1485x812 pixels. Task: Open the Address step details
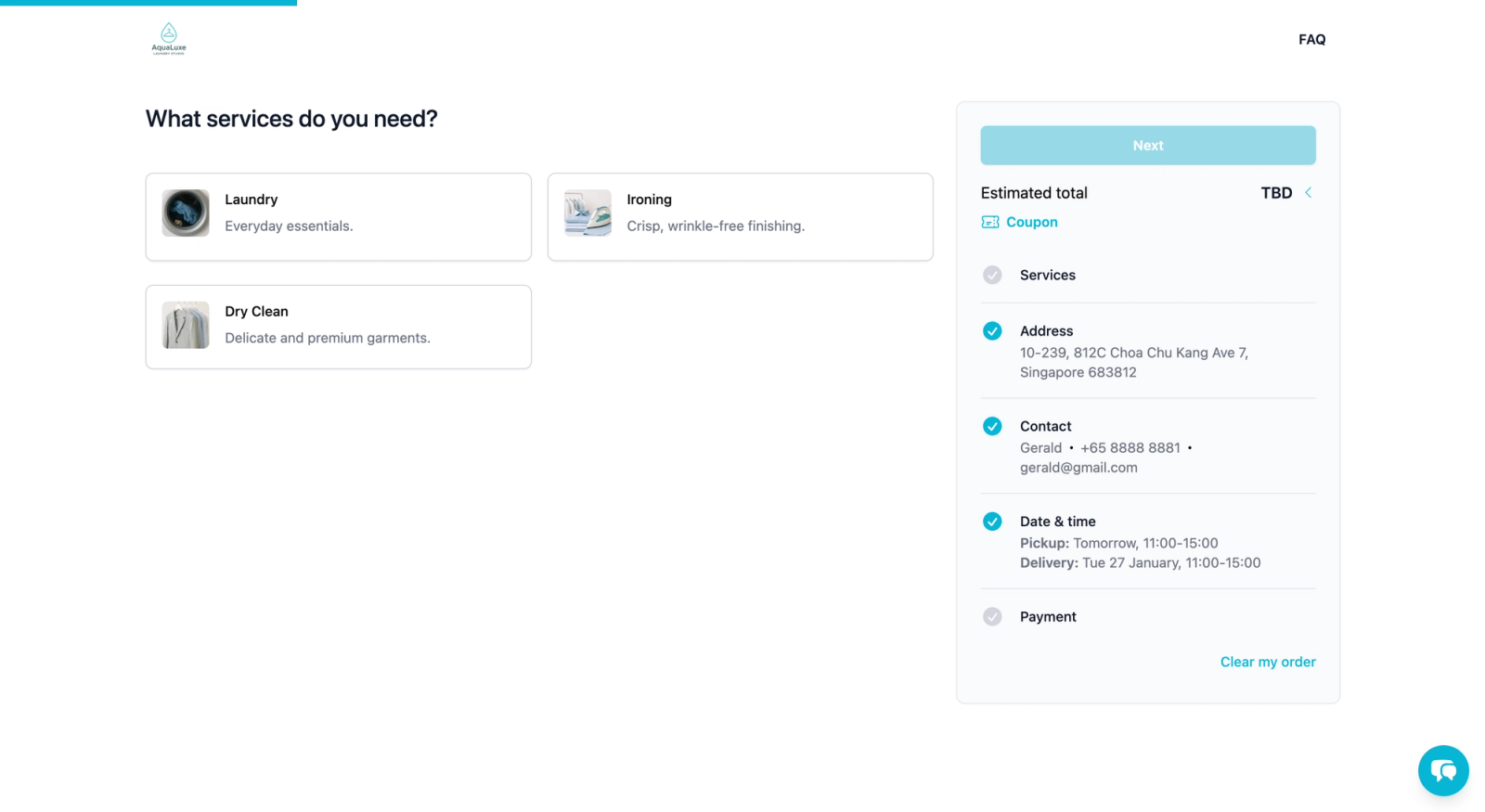click(x=1148, y=351)
